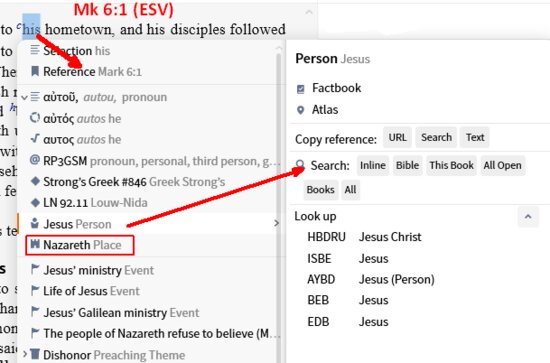Click the flag icon beside Life of Jesus
Screen dimensions: 550x363
(35, 290)
